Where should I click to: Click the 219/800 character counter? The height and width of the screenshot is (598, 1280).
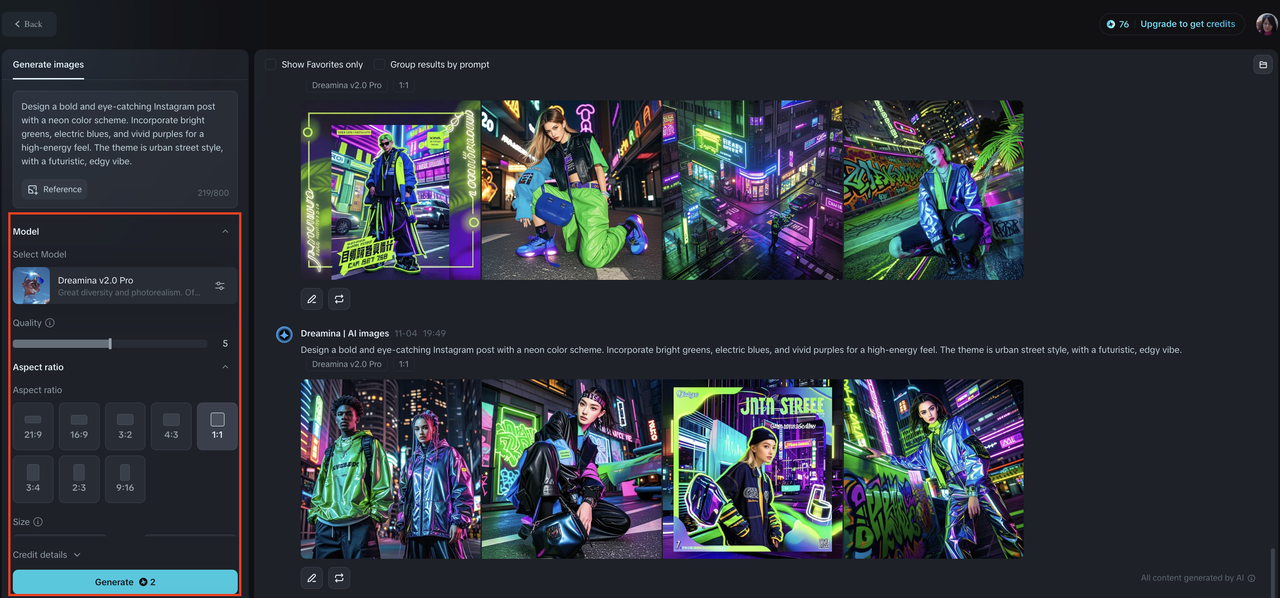pyautogui.click(x=213, y=193)
